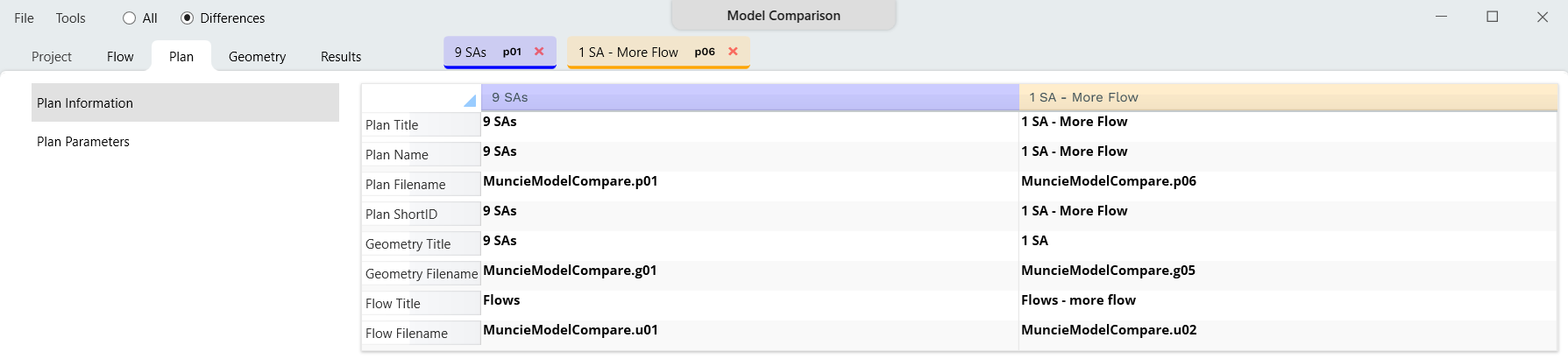Switch to the Flow tab

click(120, 57)
